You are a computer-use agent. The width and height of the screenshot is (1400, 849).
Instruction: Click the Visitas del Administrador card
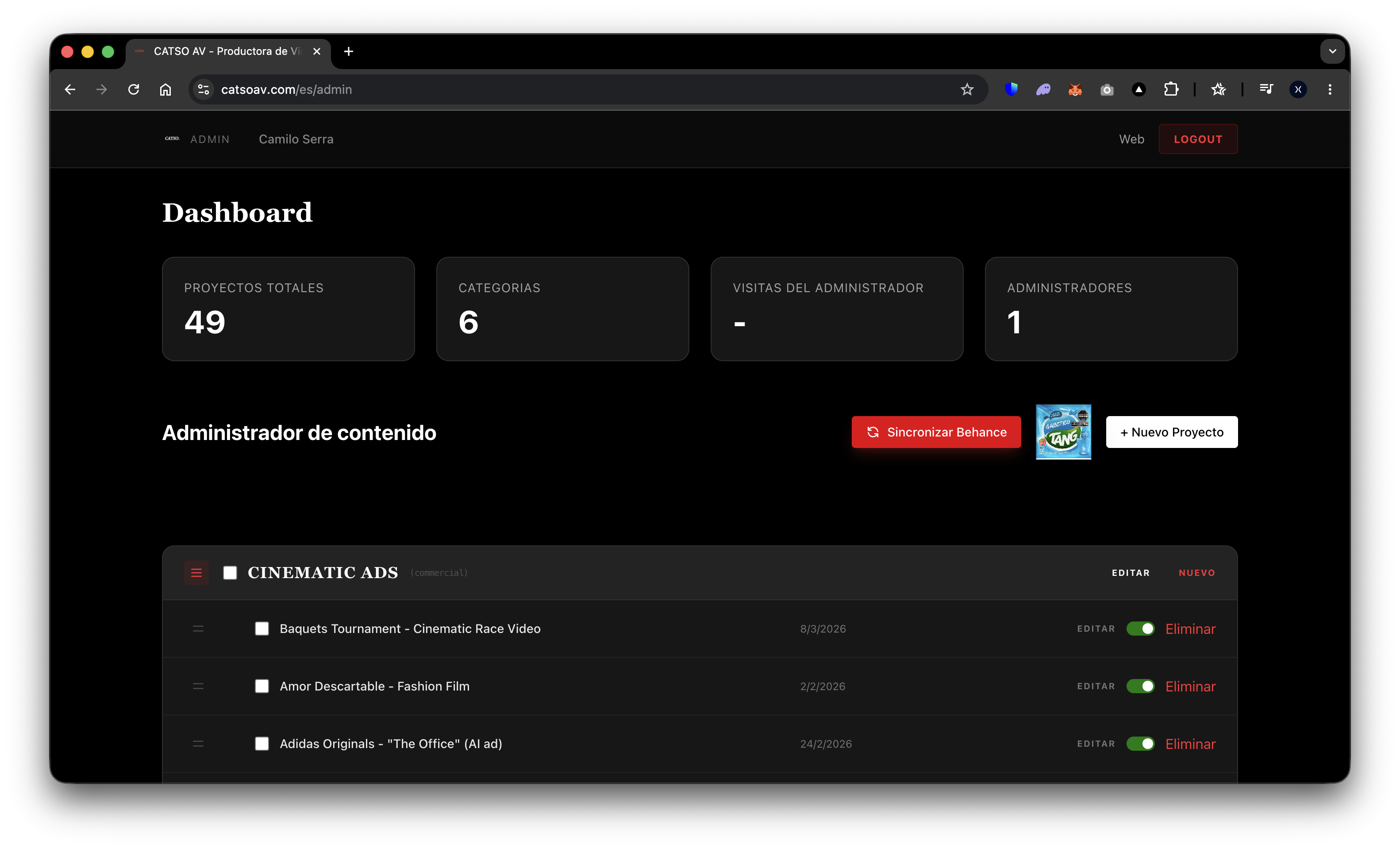tap(837, 309)
